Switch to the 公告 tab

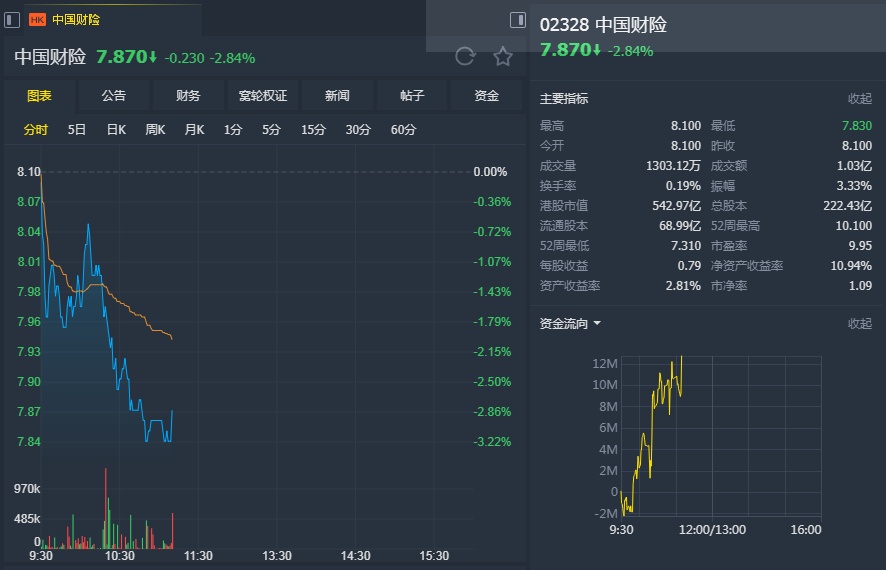(x=114, y=96)
